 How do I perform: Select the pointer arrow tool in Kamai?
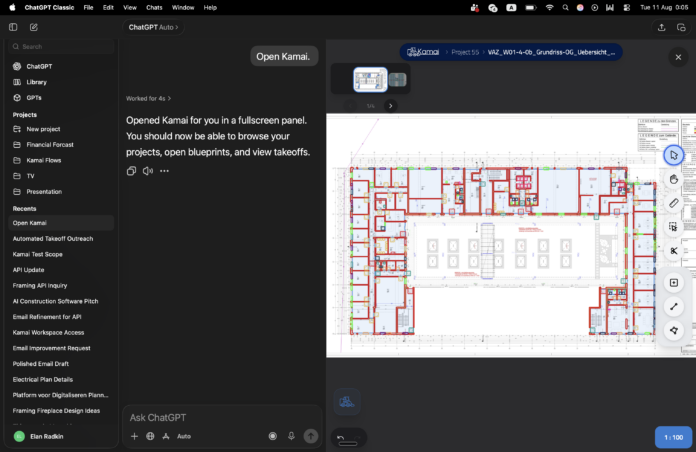click(673, 155)
